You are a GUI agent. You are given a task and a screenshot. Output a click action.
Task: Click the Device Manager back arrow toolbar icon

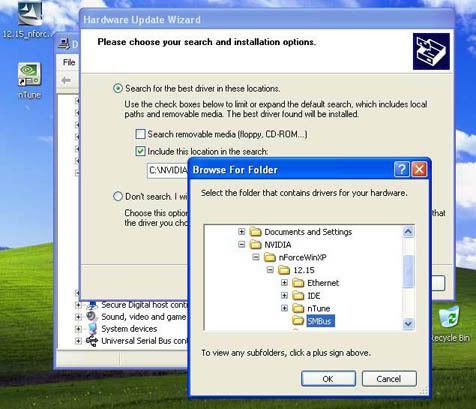point(66,80)
